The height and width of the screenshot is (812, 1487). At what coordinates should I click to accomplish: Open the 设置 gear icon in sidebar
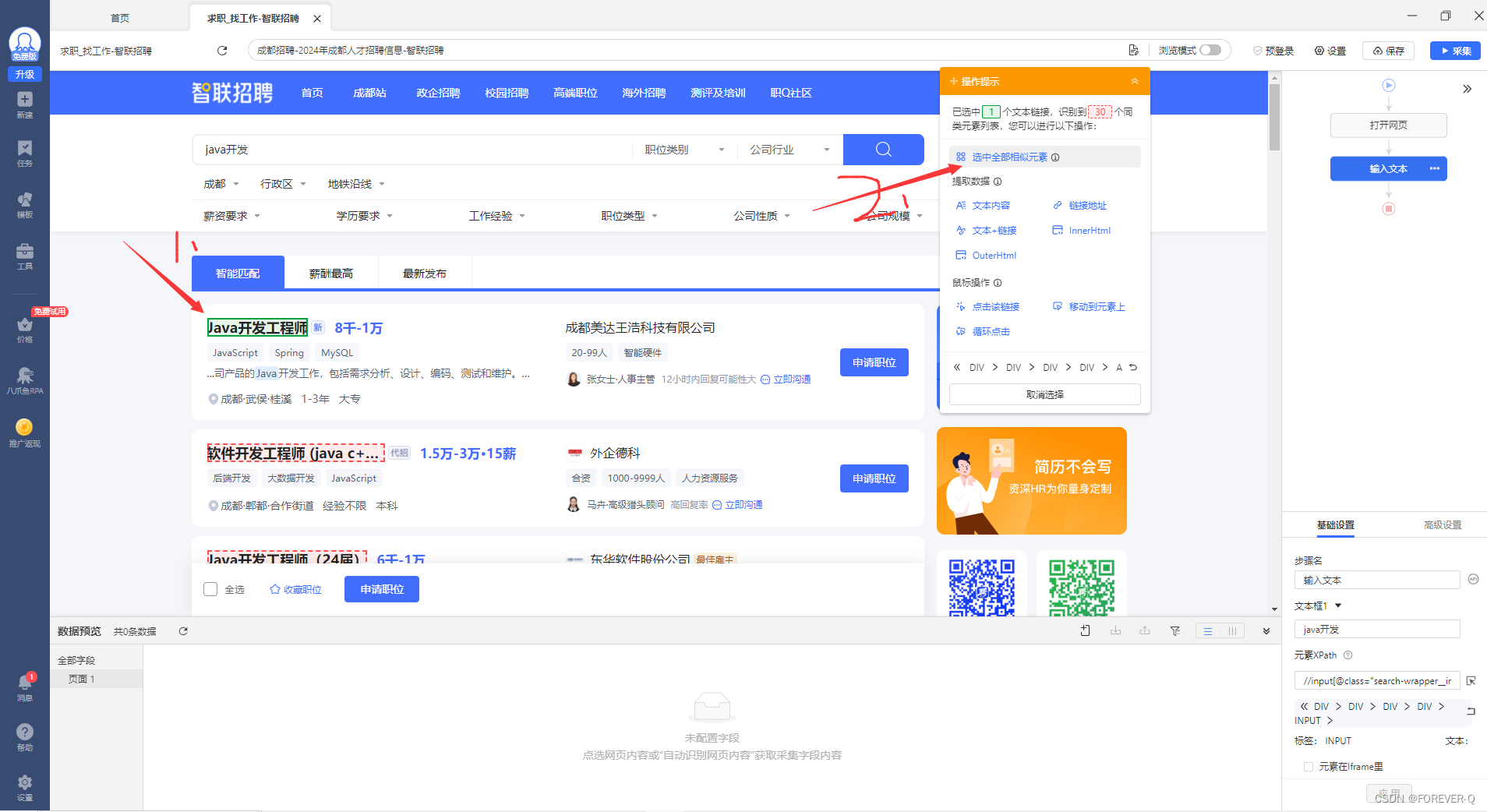coord(25,787)
